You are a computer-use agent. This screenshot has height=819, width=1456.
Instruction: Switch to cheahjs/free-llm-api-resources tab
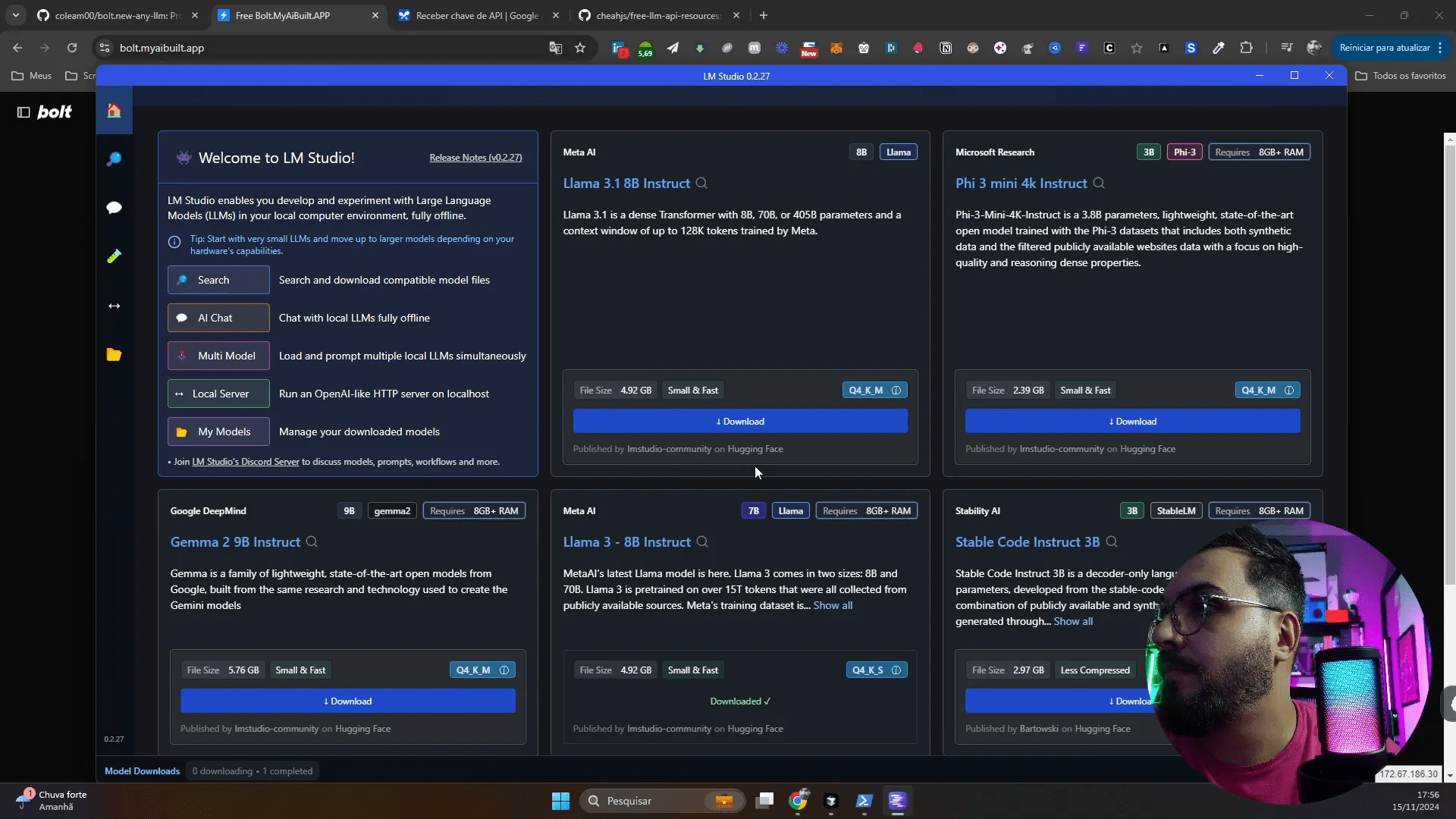657,15
